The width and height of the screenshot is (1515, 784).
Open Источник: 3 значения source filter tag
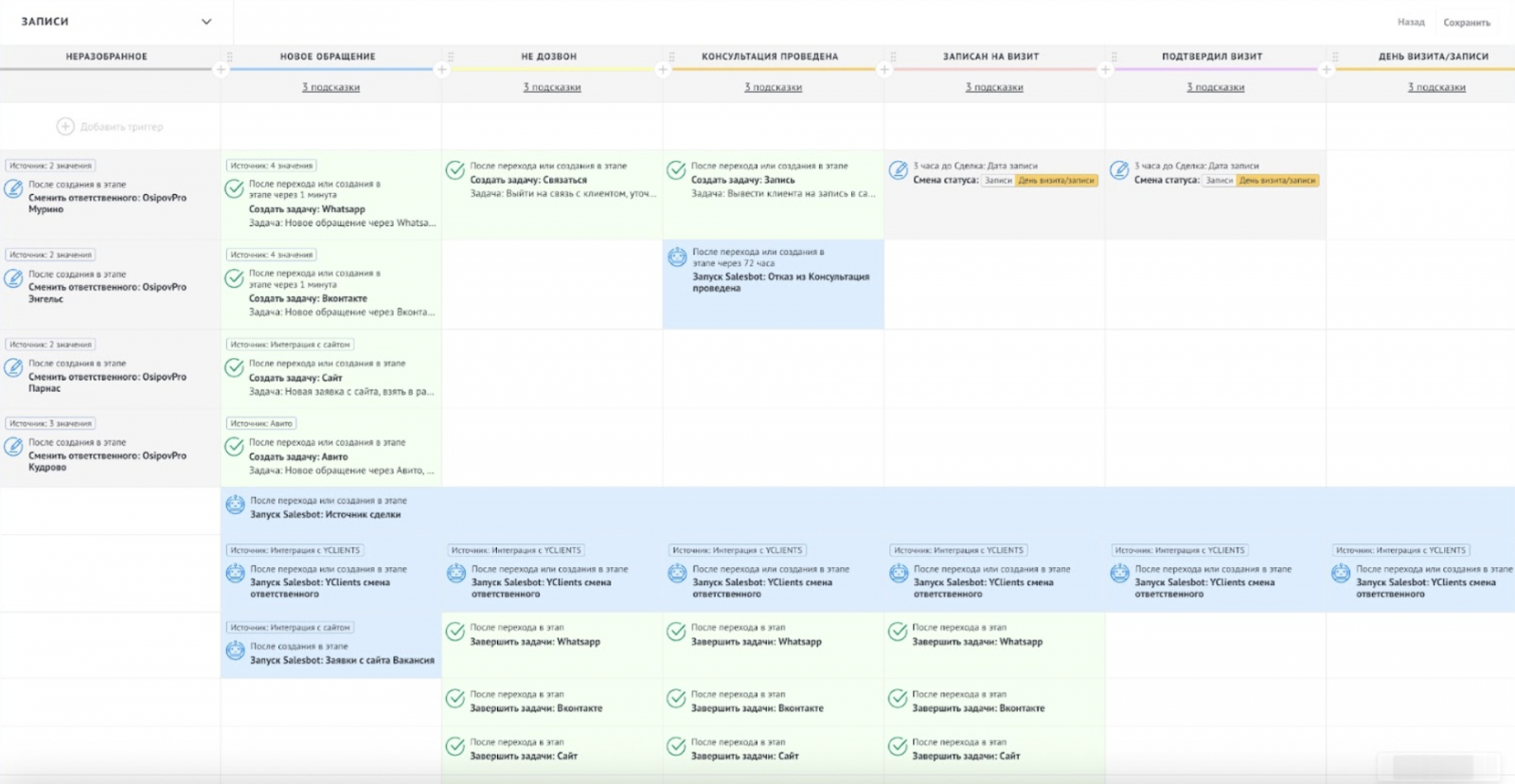coord(51,423)
